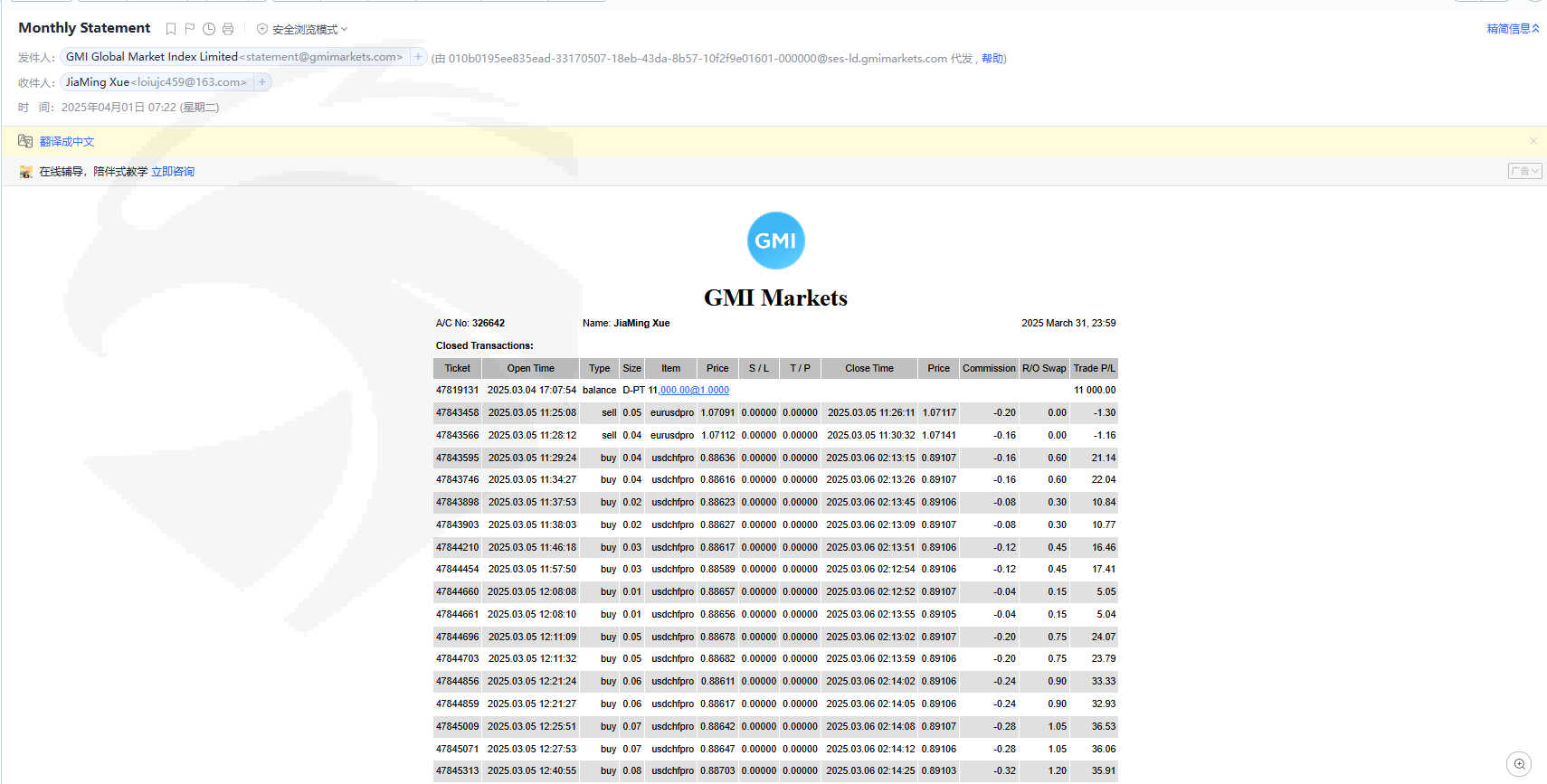The height and width of the screenshot is (784, 1547).
Task: Dismiss the yellow translation bar
Action: tap(1533, 141)
